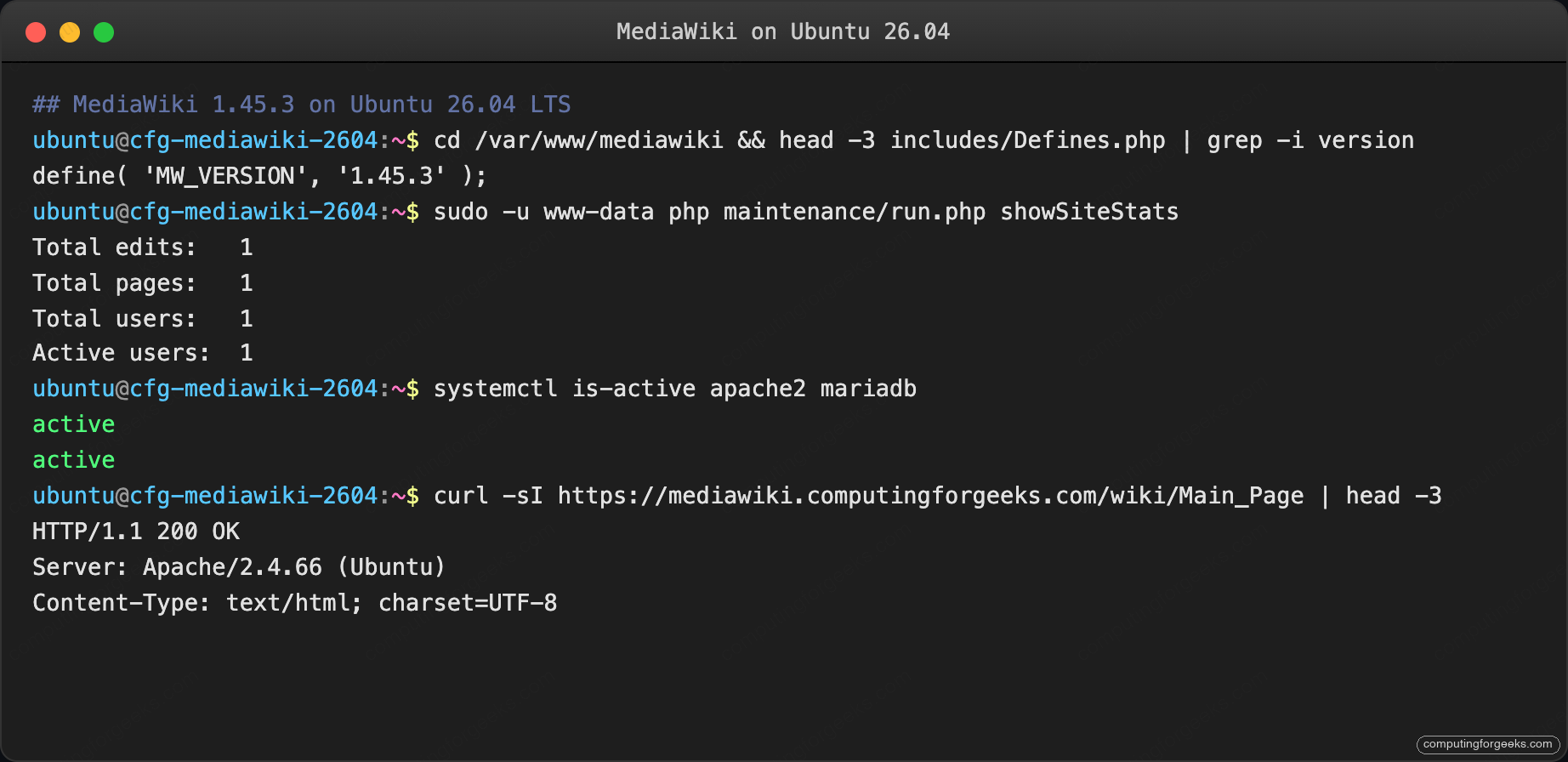Click the prompt 'ubuntu@cfg-mediawiki-2604' before the systemctl command
1568x762 pixels.
pos(205,389)
